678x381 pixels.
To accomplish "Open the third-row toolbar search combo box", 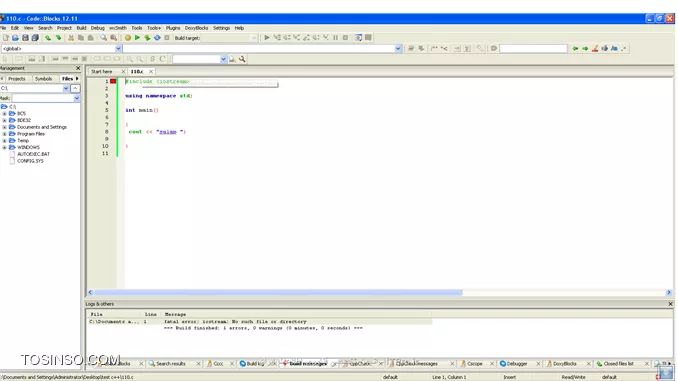I will pos(223,59).
